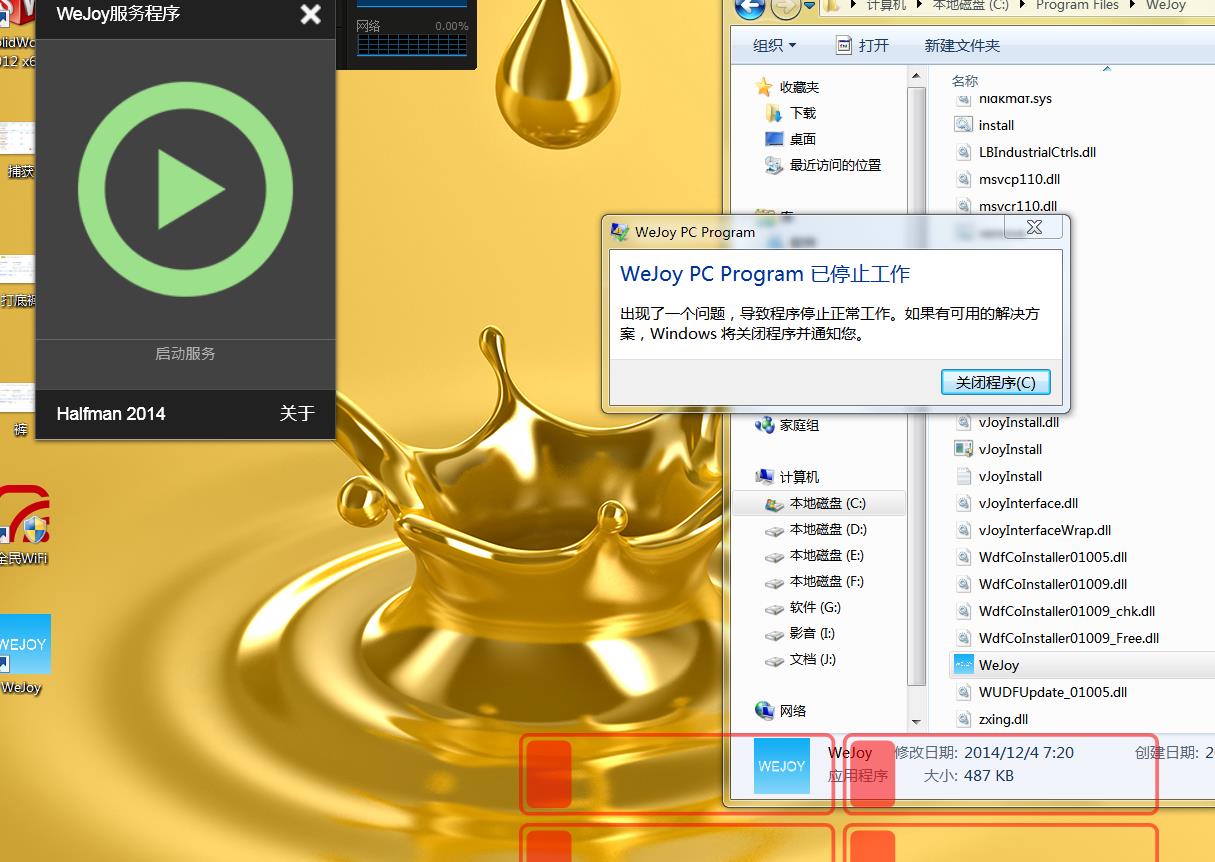1215x862 pixels.
Task: Click the navigation pane scroll-down arrow
Action: click(x=915, y=721)
